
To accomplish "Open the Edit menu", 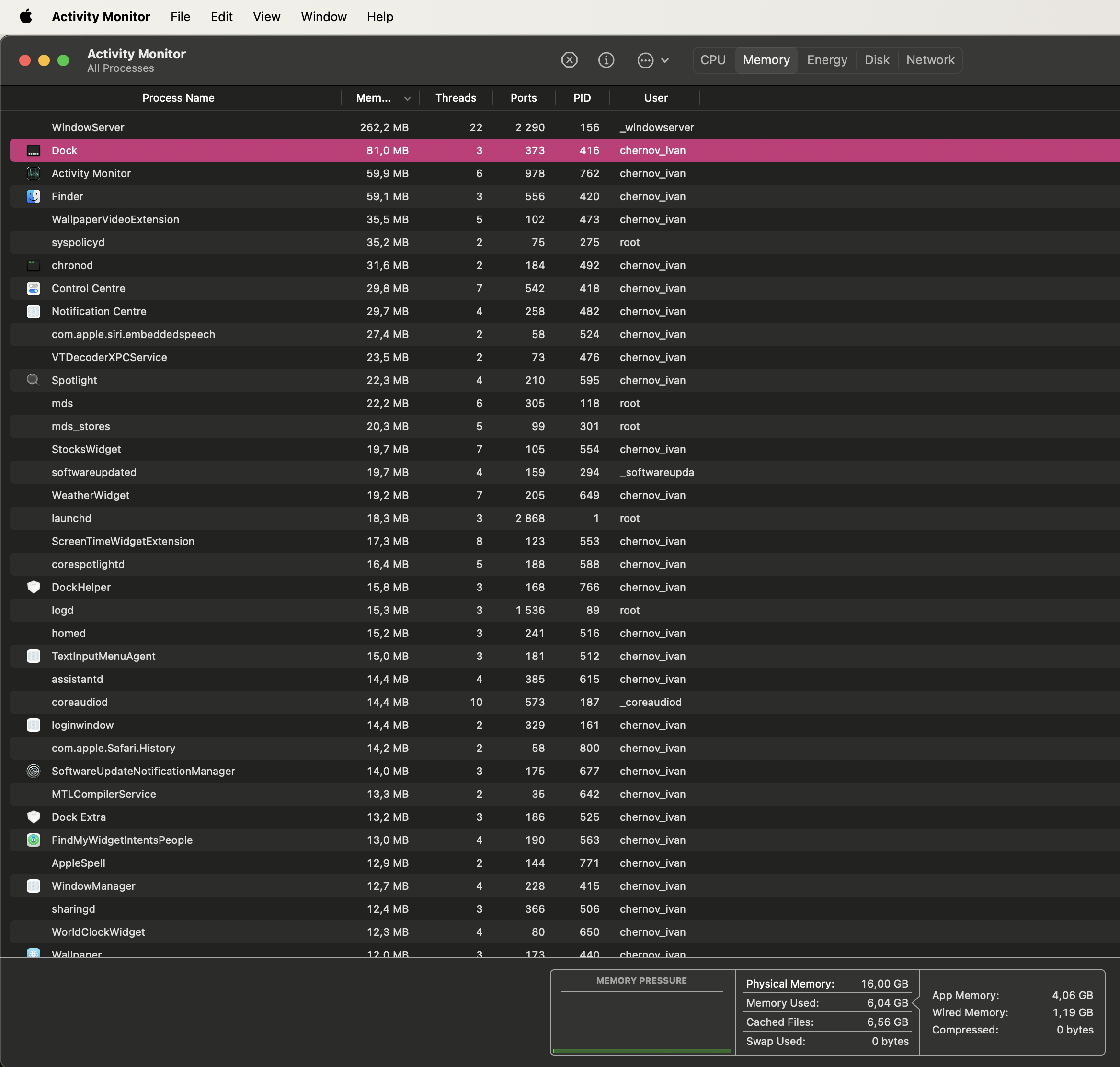I will (221, 16).
